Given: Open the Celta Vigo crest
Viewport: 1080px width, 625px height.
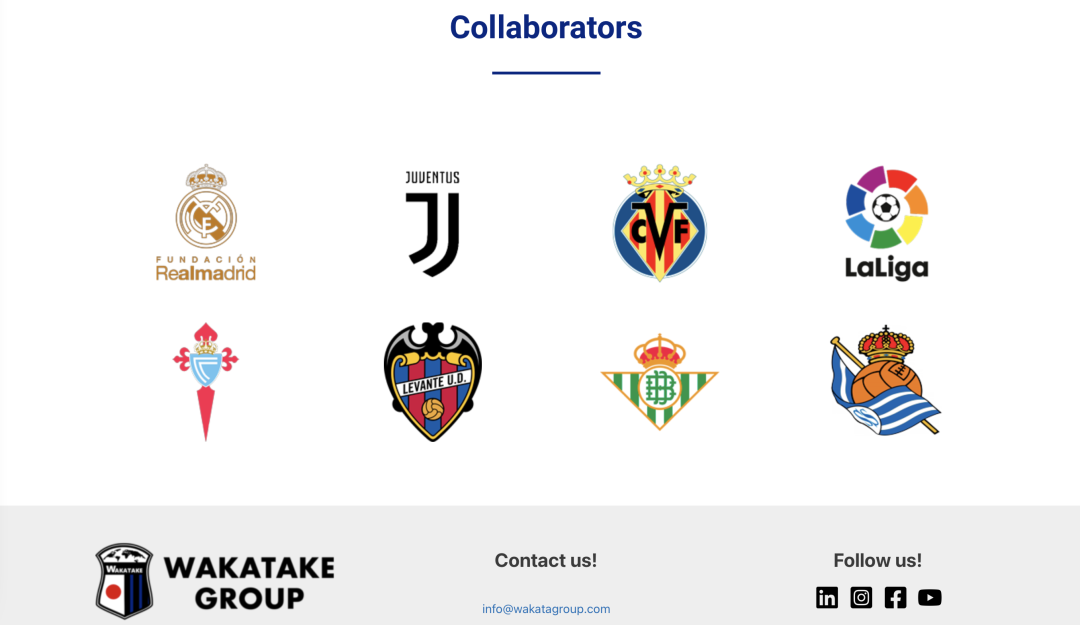Looking at the screenshot, I should point(206,381).
